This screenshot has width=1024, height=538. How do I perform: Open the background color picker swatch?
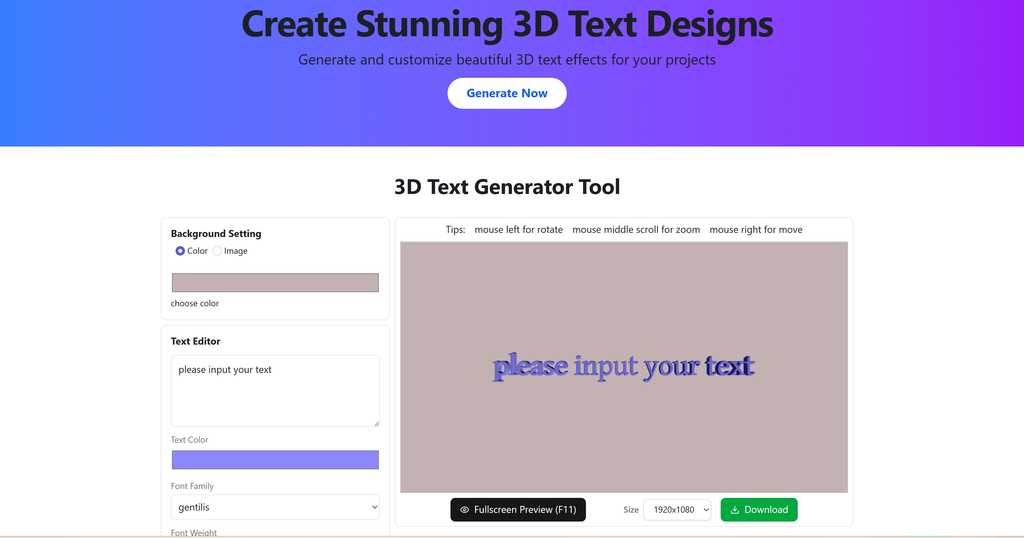click(x=275, y=283)
